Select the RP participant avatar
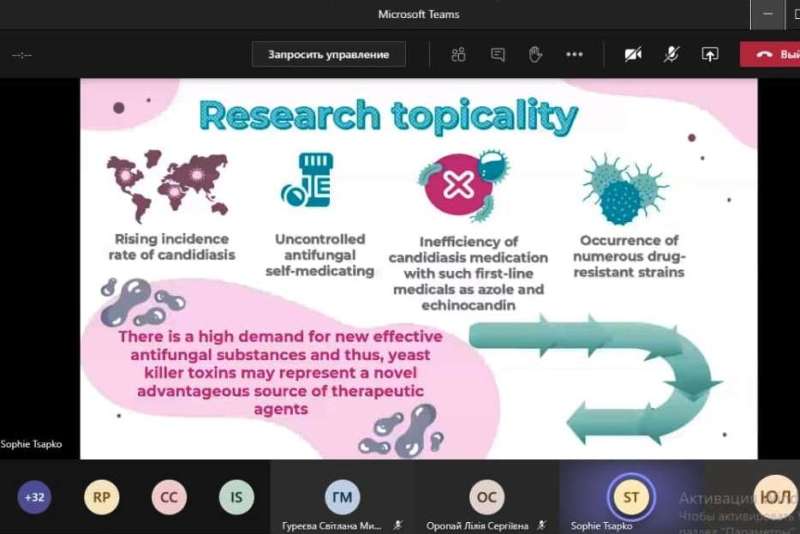 101,497
